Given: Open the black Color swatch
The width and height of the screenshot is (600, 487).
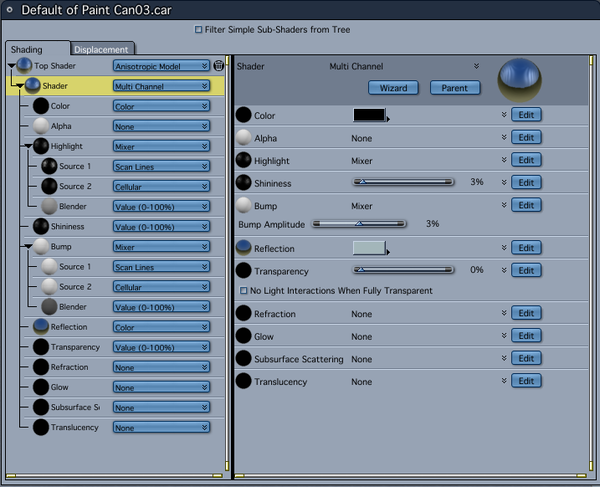Looking at the screenshot, I should click(x=369, y=115).
